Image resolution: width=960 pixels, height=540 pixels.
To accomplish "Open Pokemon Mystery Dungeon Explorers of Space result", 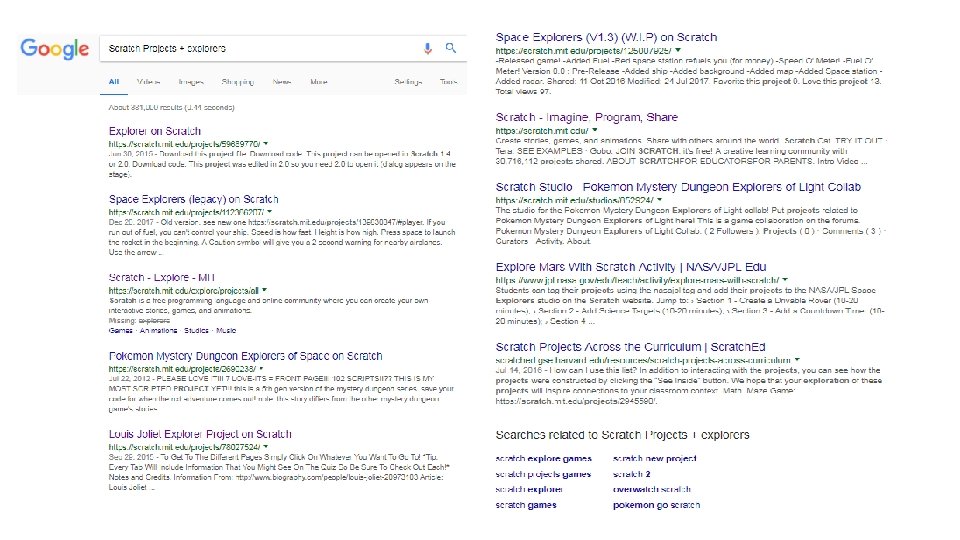I will point(246,356).
